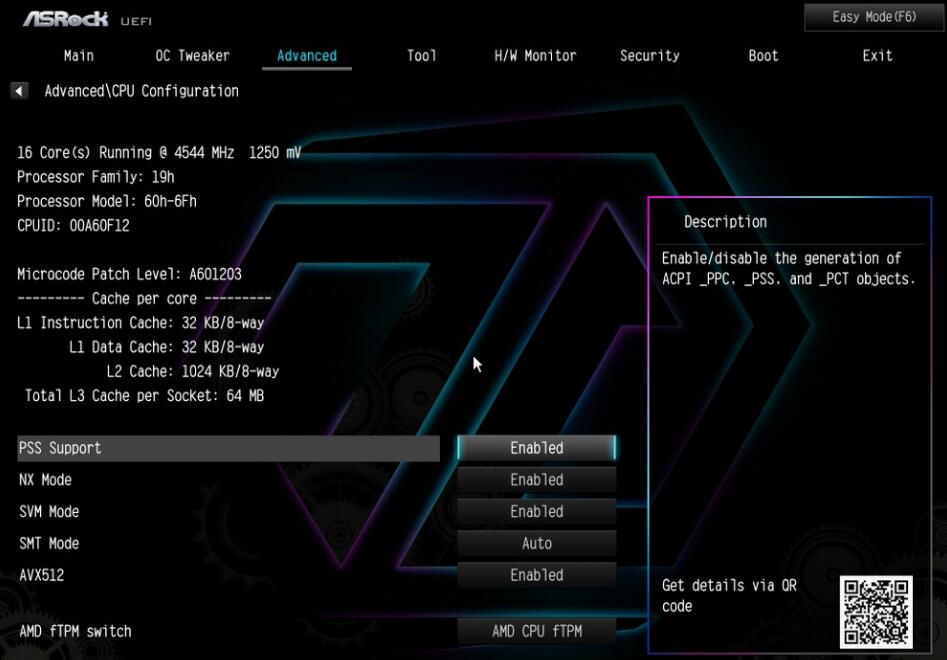Image resolution: width=947 pixels, height=660 pixels.
Task: Go to the Security tab
Action: coord(650,56)
